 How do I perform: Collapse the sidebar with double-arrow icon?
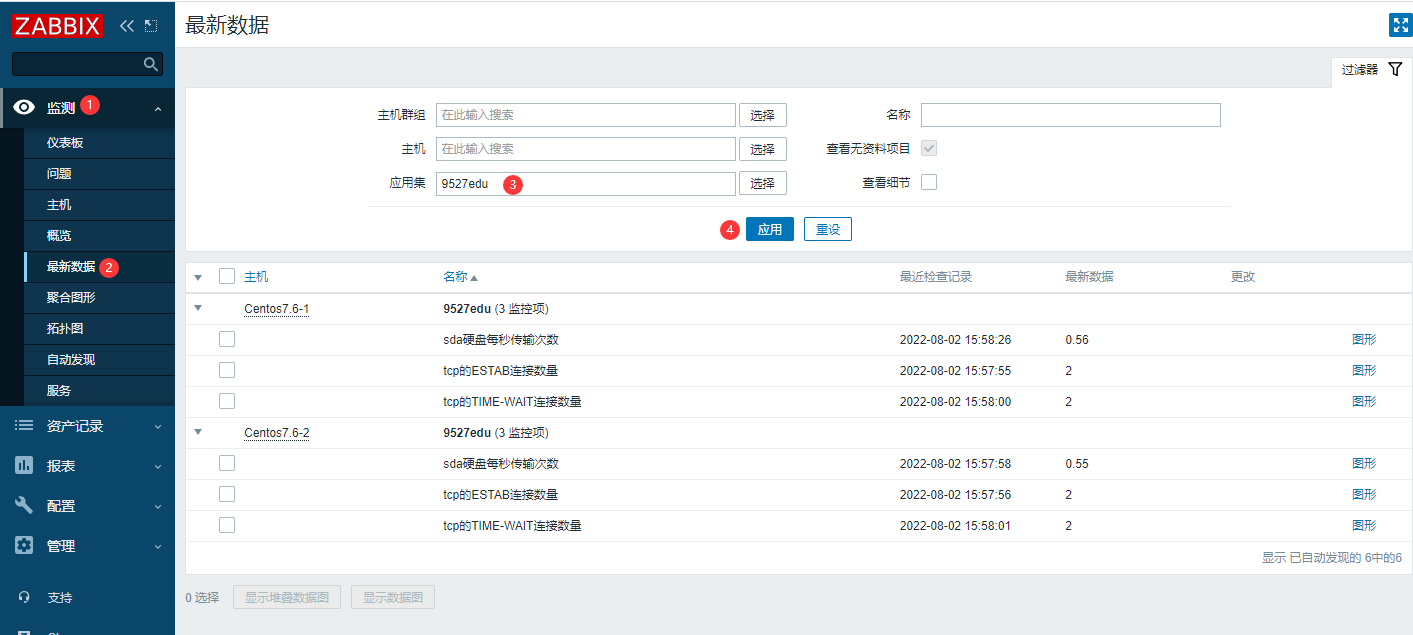[126, 26]
